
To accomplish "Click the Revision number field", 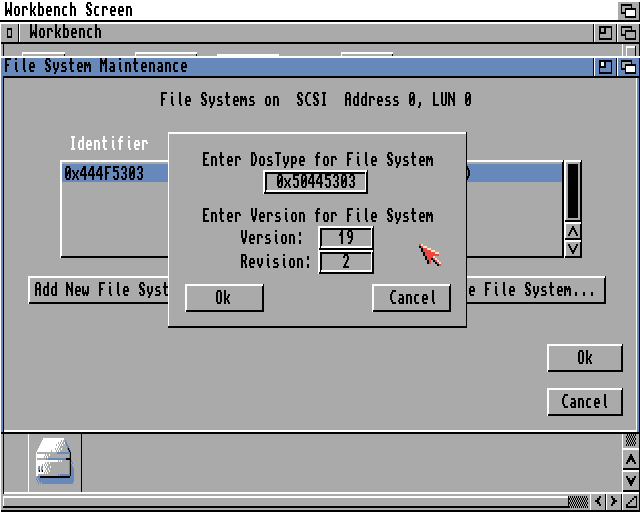I will point(346,262).
